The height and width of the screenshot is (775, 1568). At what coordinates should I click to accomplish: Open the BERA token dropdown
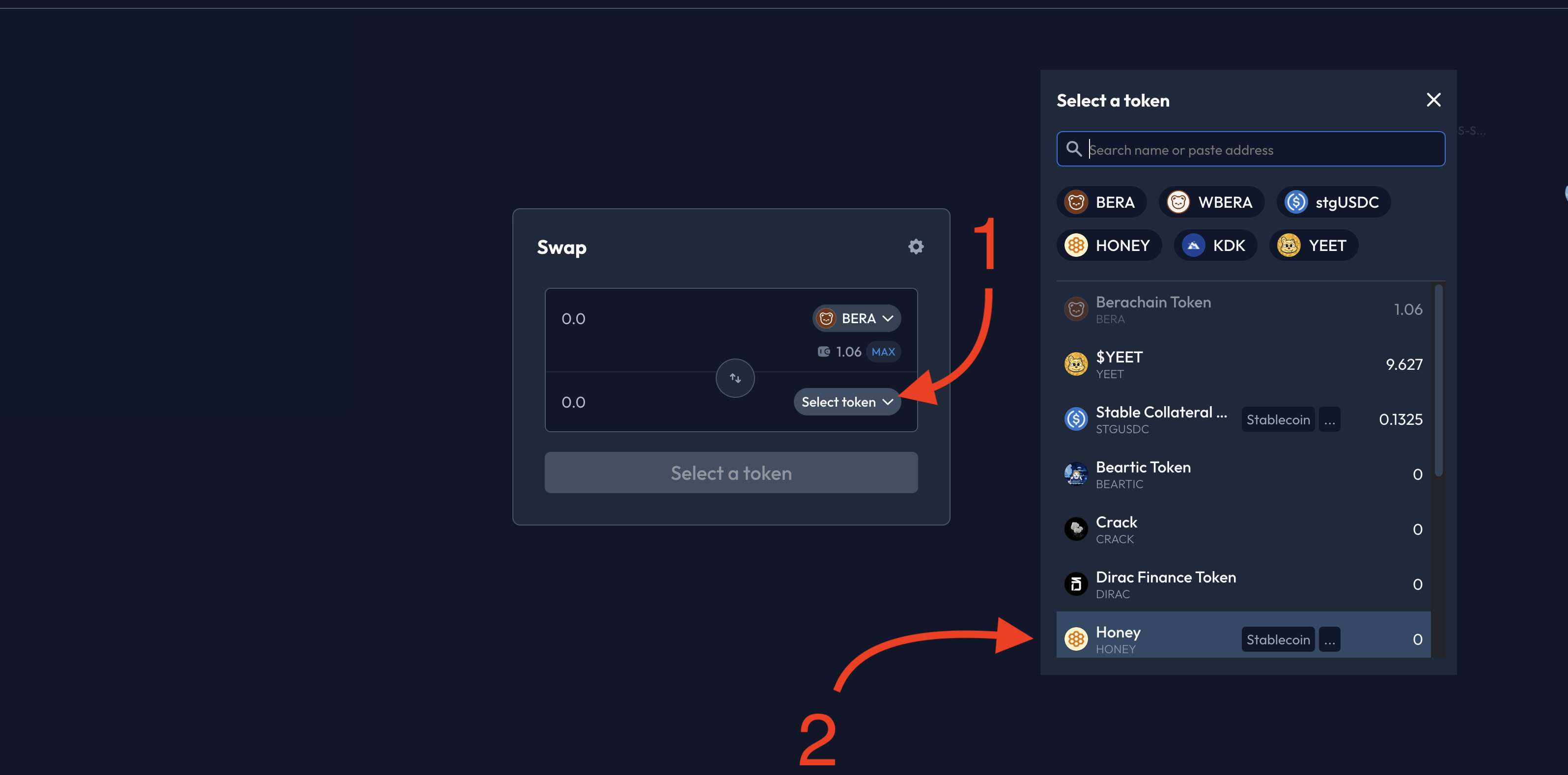coord(856,318)
